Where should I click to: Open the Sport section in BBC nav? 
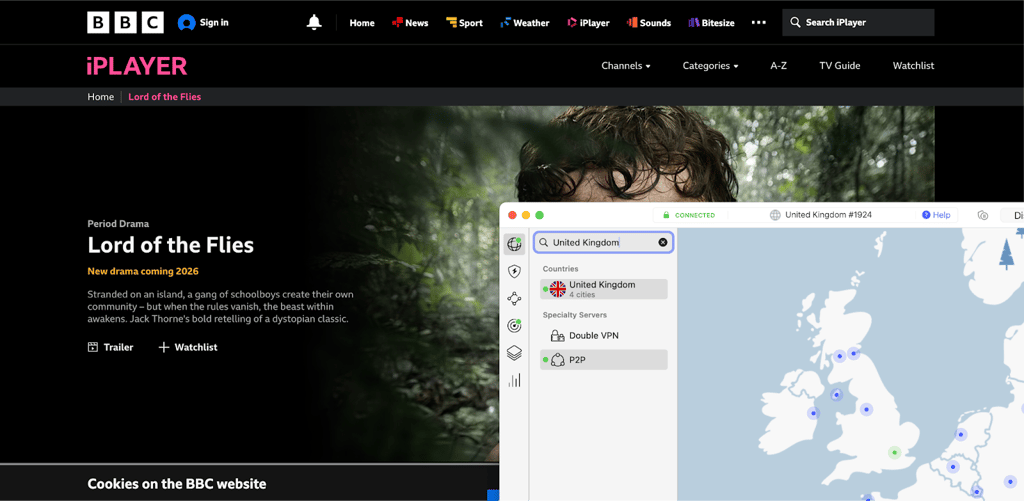[464, 23]
